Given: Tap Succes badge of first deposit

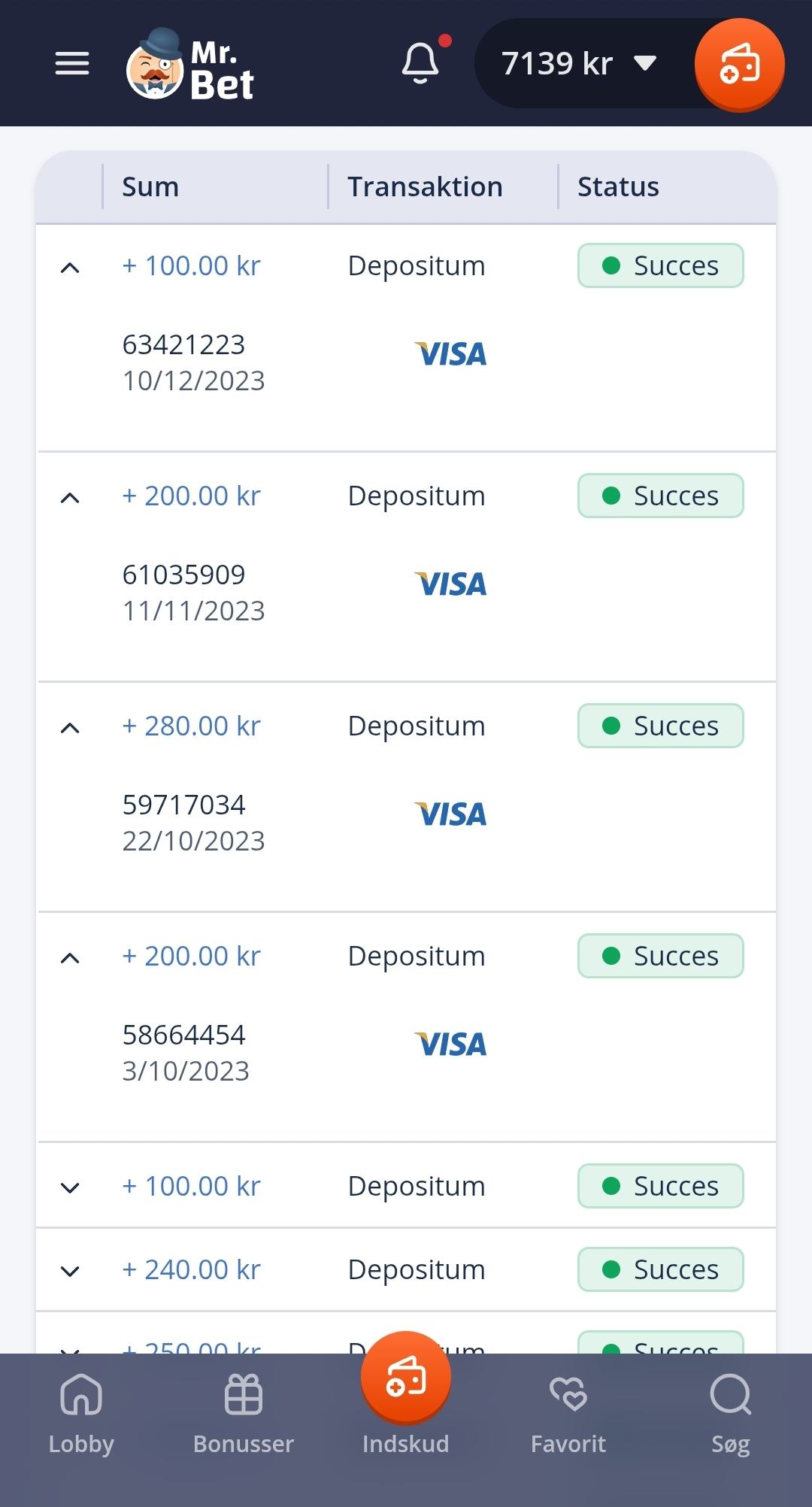Looking at the screenshot, I should 660,265.
